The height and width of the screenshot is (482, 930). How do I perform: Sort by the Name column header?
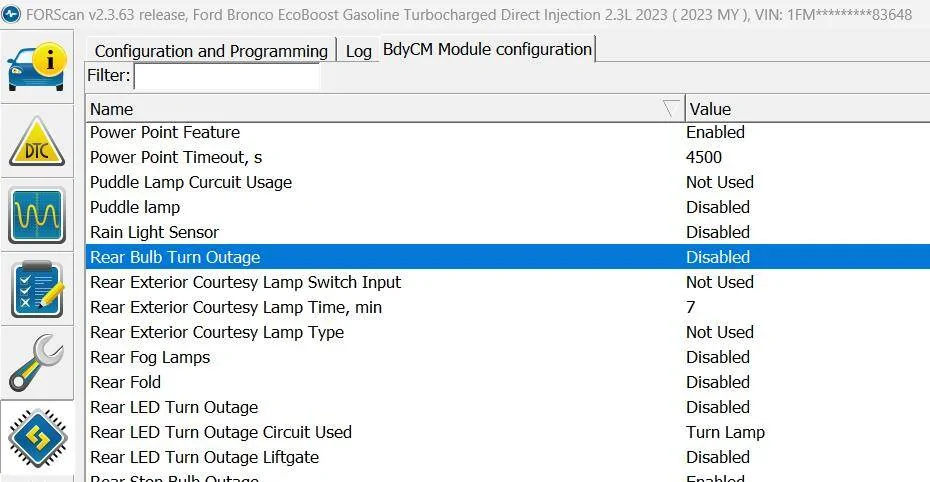[x=385, y=109]
